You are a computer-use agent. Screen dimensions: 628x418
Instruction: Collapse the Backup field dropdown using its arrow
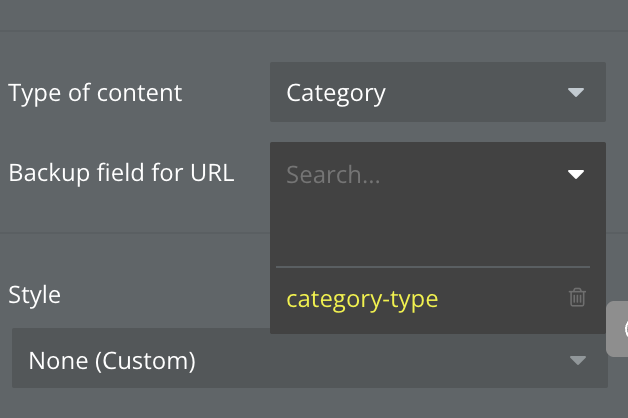point(576,175)
